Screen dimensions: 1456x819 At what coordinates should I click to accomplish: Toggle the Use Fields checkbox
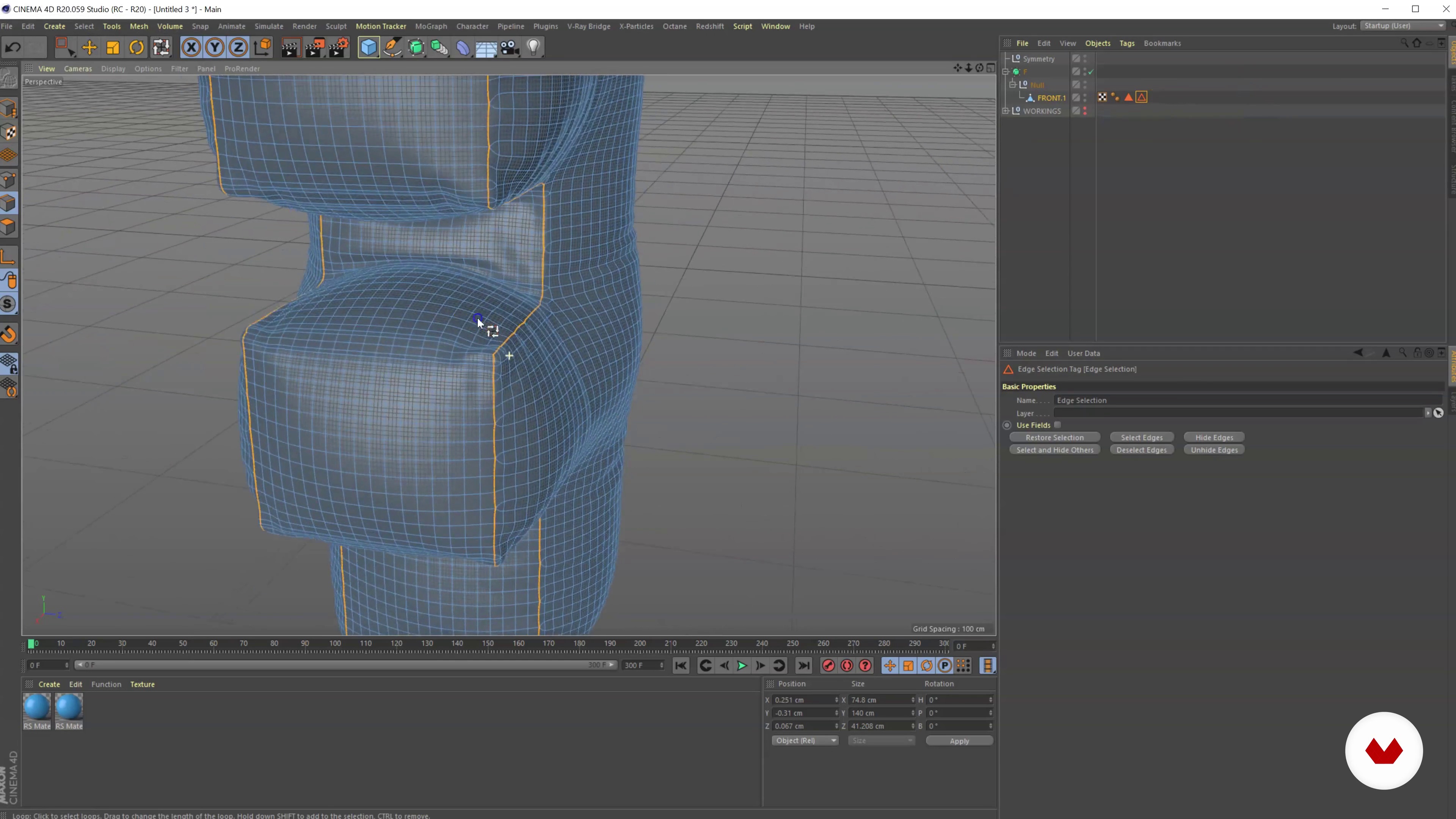tap(1057, 425)
